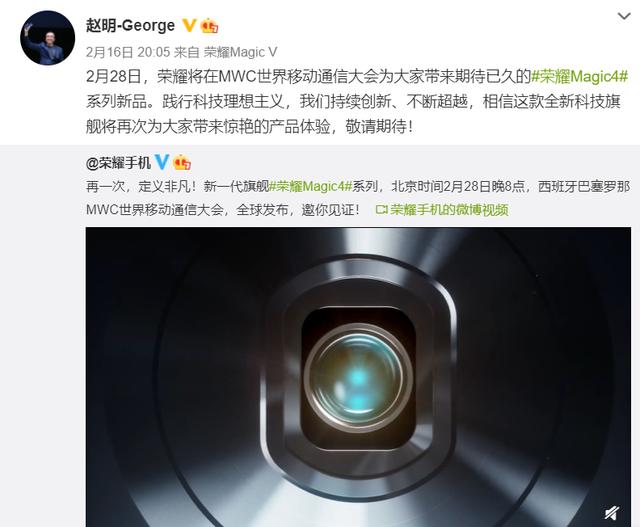640x527 pixels.
Task: Click the crown icon beside @荣耀手机
Action: [x=182, y=162]
